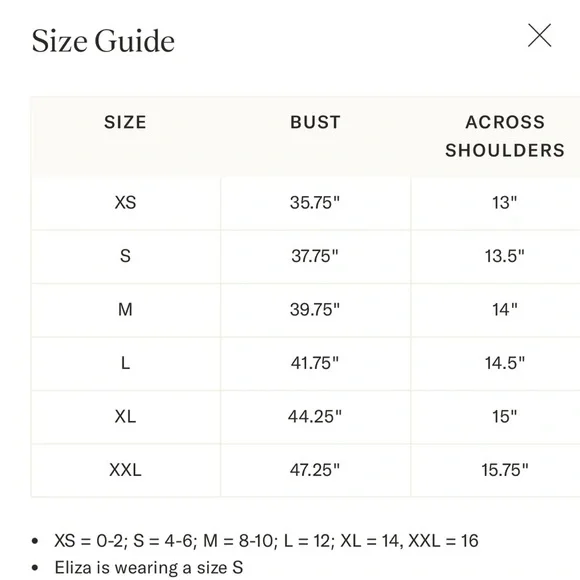Click the M size row label
The image size is (580, 580).
125,310
